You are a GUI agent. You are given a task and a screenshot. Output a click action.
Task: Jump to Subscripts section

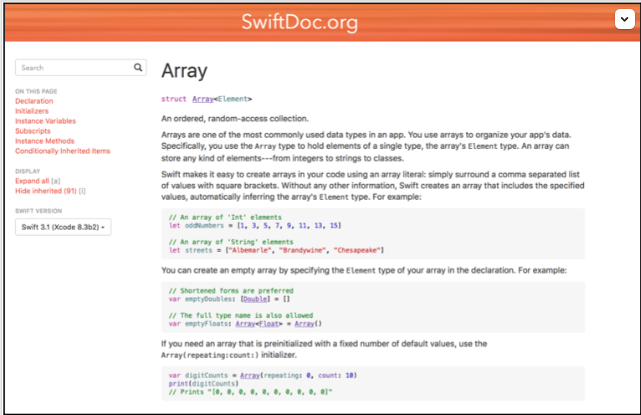(x=33, y=131)
